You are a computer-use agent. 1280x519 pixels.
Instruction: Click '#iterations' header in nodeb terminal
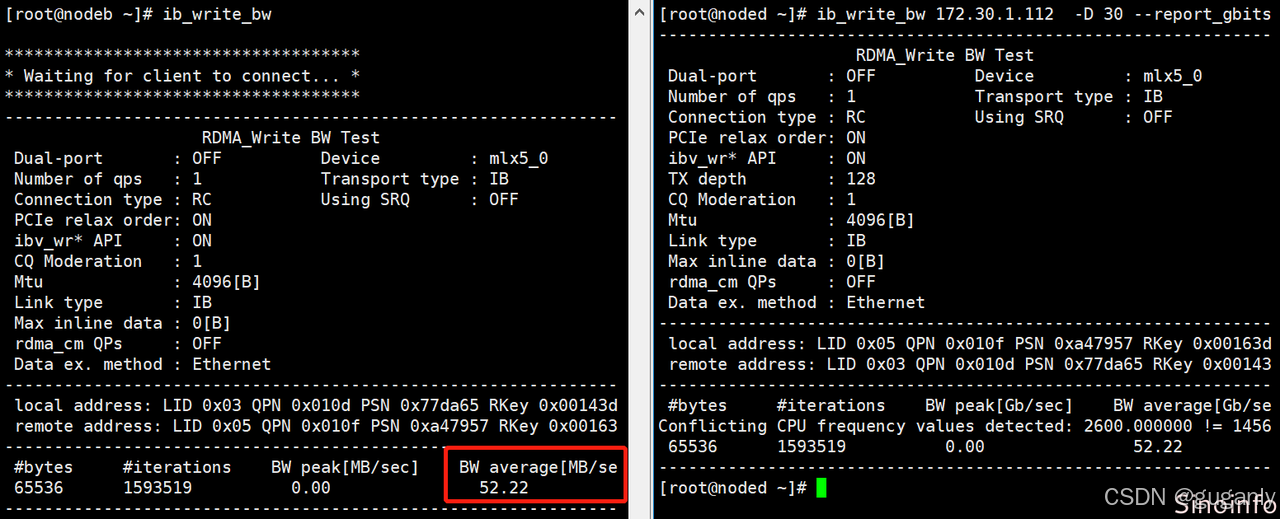[177, 467]
